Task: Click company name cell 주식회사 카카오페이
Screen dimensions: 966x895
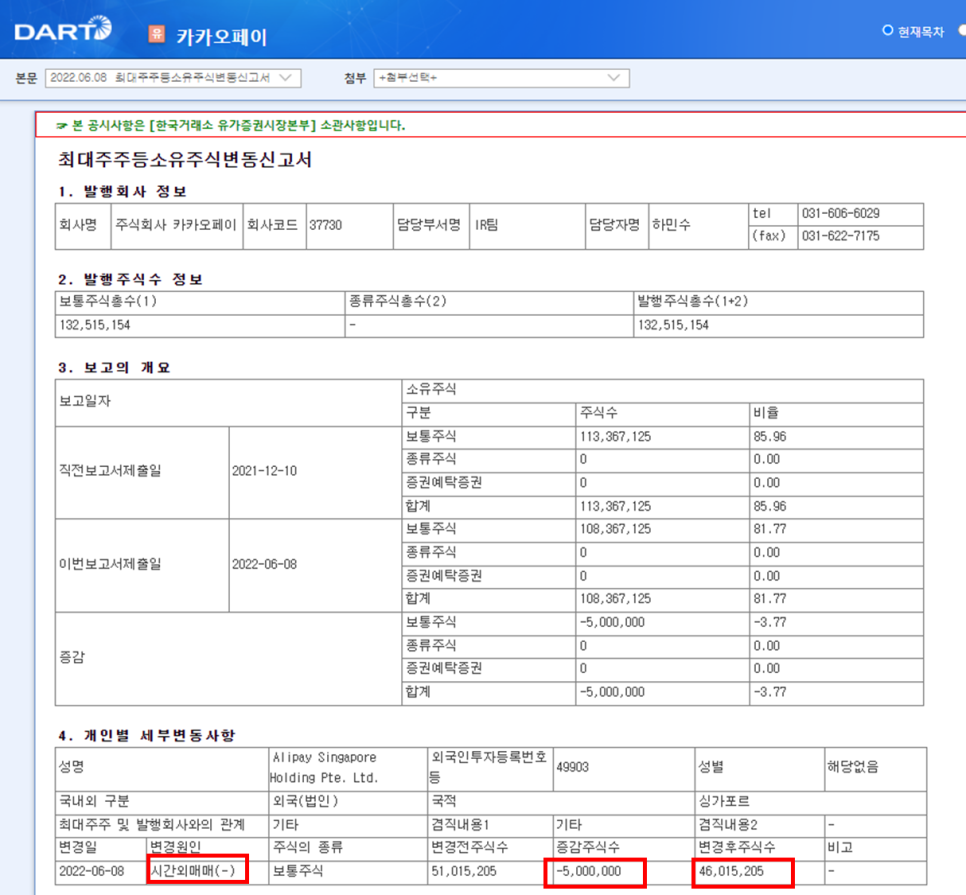Action: pos(176,225)
